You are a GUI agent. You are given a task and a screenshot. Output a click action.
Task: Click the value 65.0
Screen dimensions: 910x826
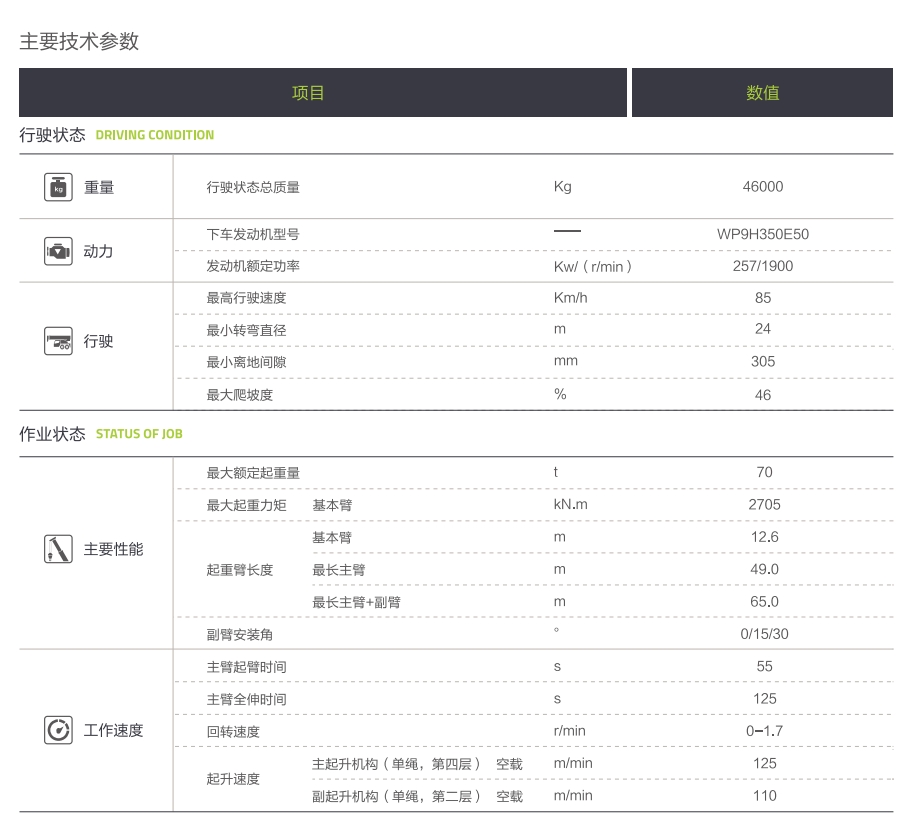pyautogui.click(x=764, y=601)
